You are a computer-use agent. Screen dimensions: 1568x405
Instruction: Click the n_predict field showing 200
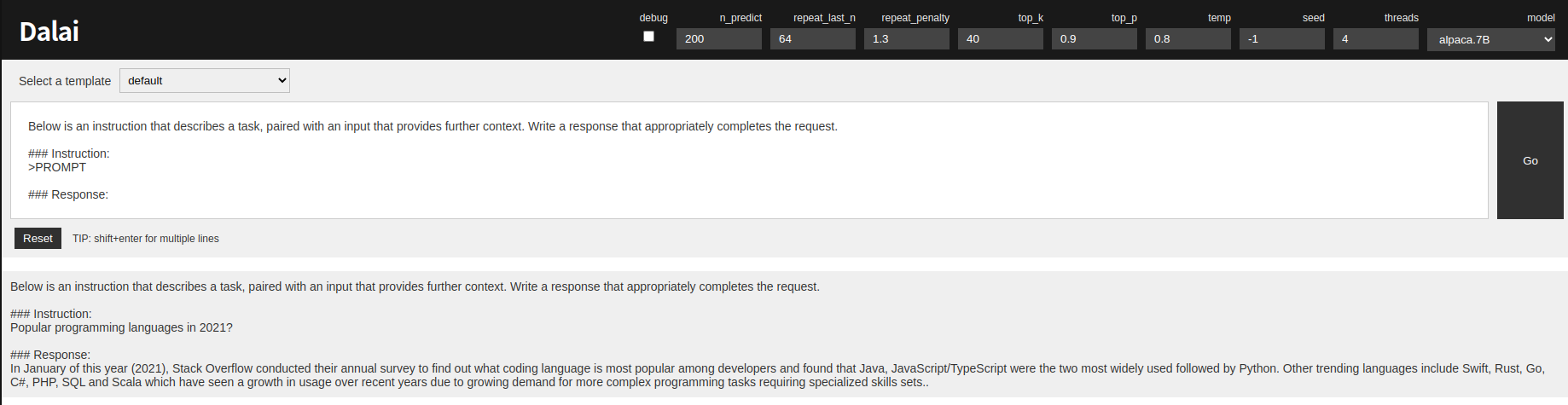tap(719, 39)
